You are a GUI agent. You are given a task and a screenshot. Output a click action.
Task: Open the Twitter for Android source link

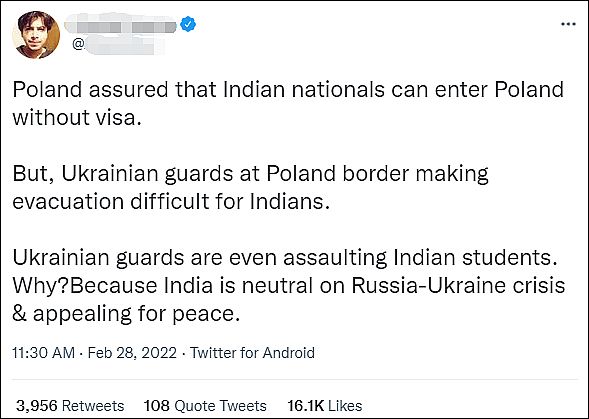pyautogui.click(x=252, y=353)
